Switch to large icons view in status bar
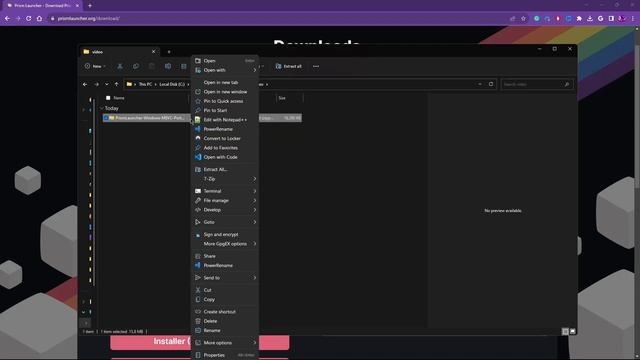The width and height of the screenshot is (640, 360). point(573,331)
